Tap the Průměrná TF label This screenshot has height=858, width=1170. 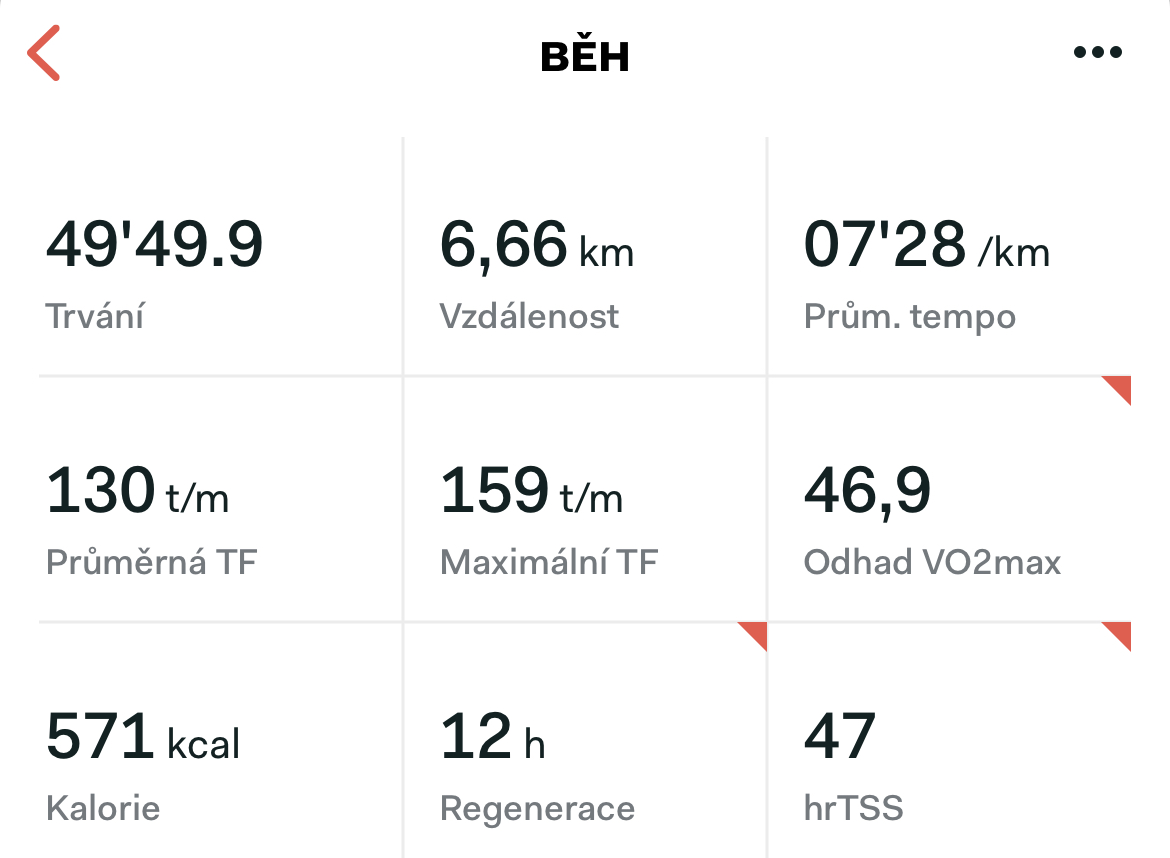[151, 562]
